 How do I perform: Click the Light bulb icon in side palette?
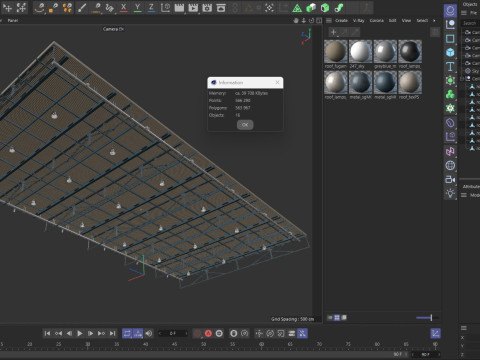(x=450, y=193)
